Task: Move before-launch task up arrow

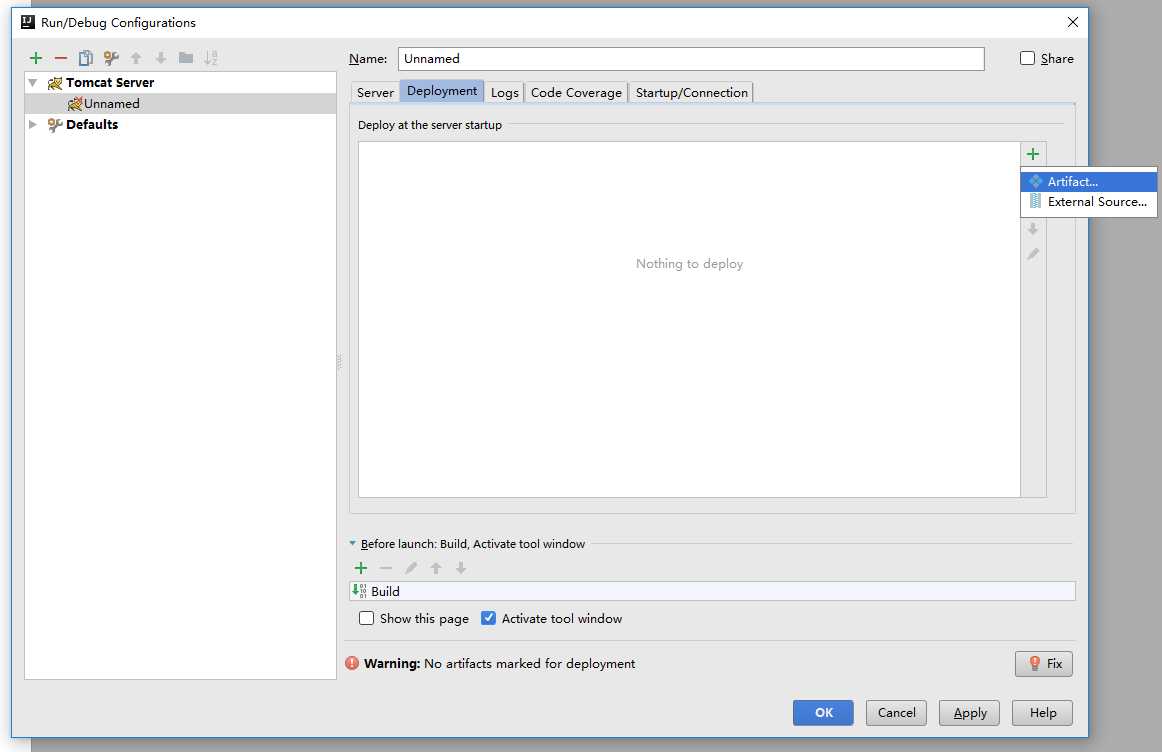Action: point(436,568)
